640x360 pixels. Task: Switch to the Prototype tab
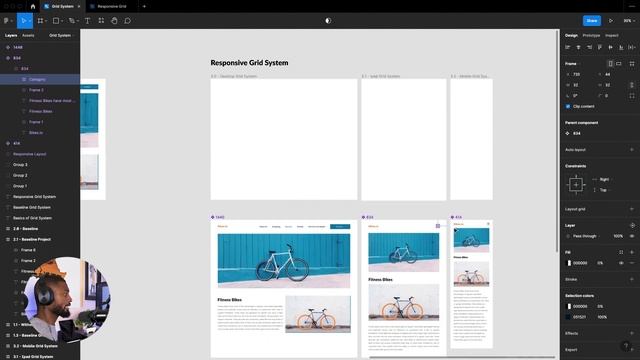tap(591, 36)
